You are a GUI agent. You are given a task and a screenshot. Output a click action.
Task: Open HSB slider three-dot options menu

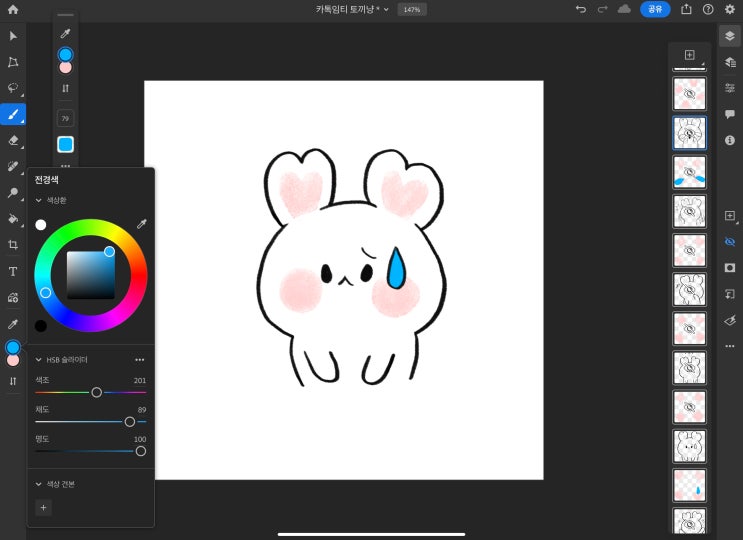point(140,359)
